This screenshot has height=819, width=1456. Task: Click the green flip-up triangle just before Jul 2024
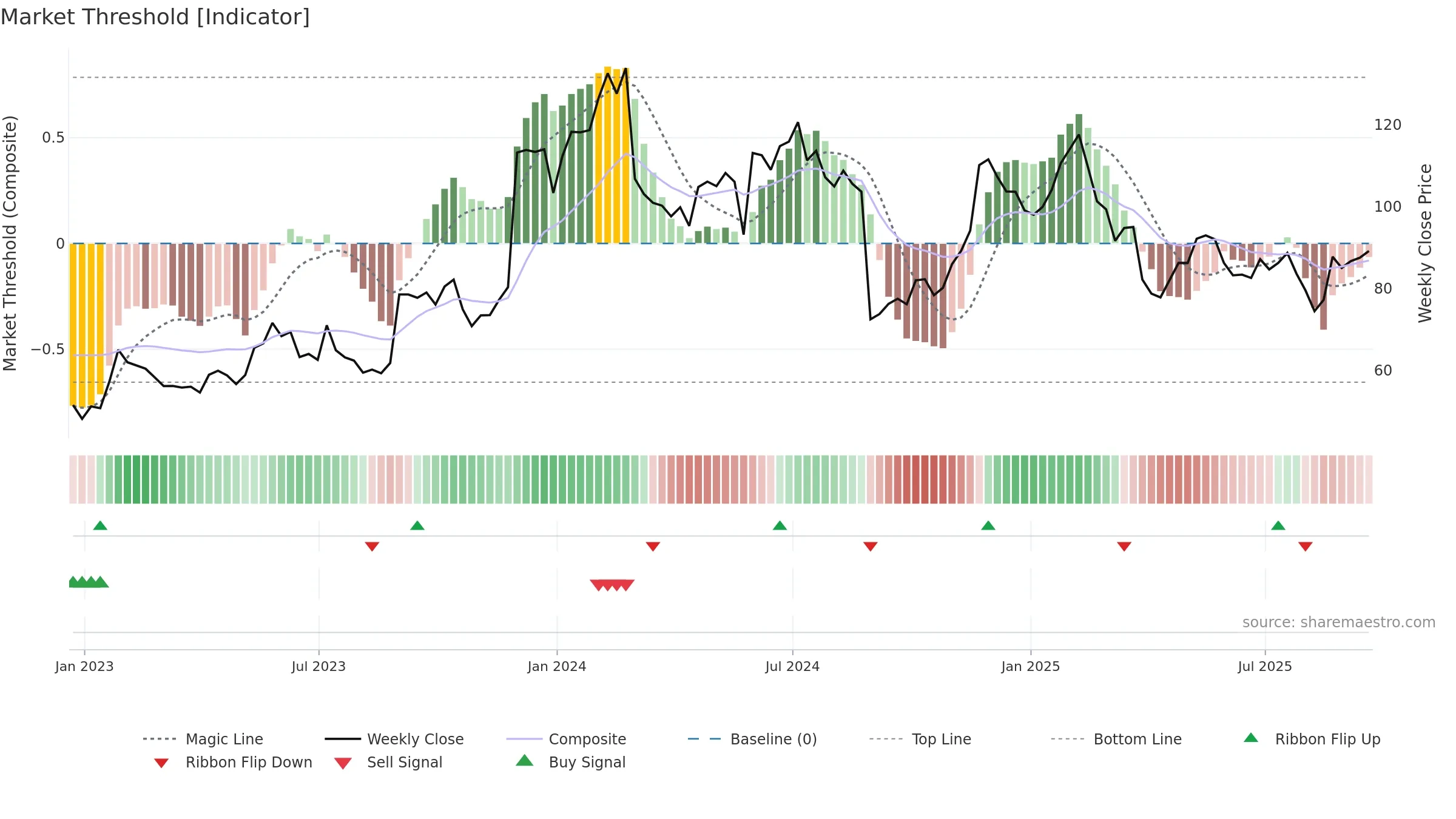pos(780,525)
